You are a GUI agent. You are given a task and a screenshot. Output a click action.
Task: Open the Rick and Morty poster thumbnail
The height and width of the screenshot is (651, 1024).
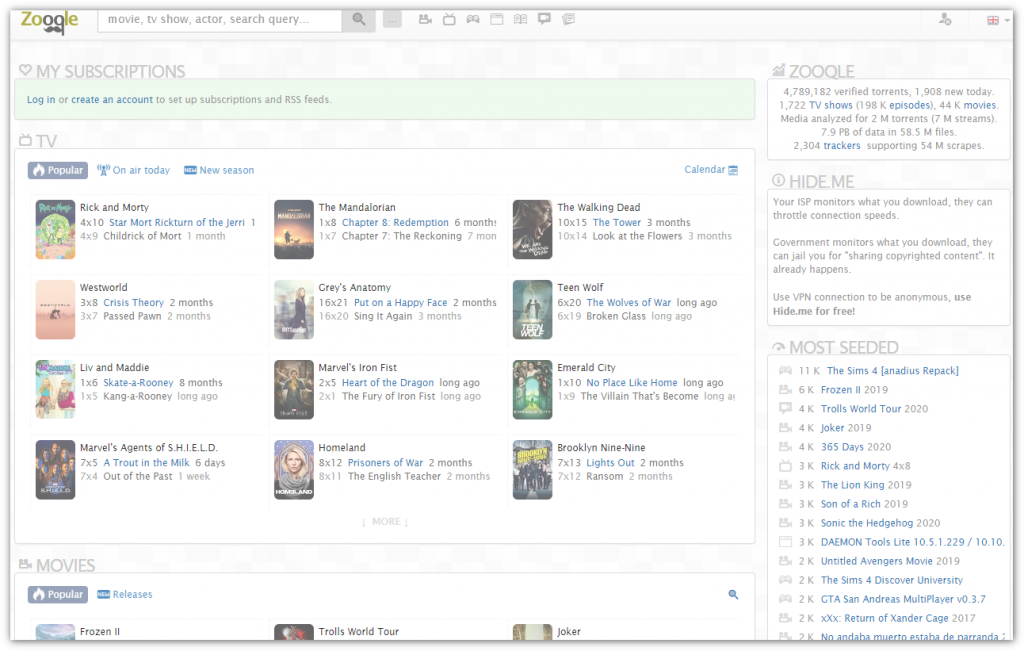click(56, 230)
